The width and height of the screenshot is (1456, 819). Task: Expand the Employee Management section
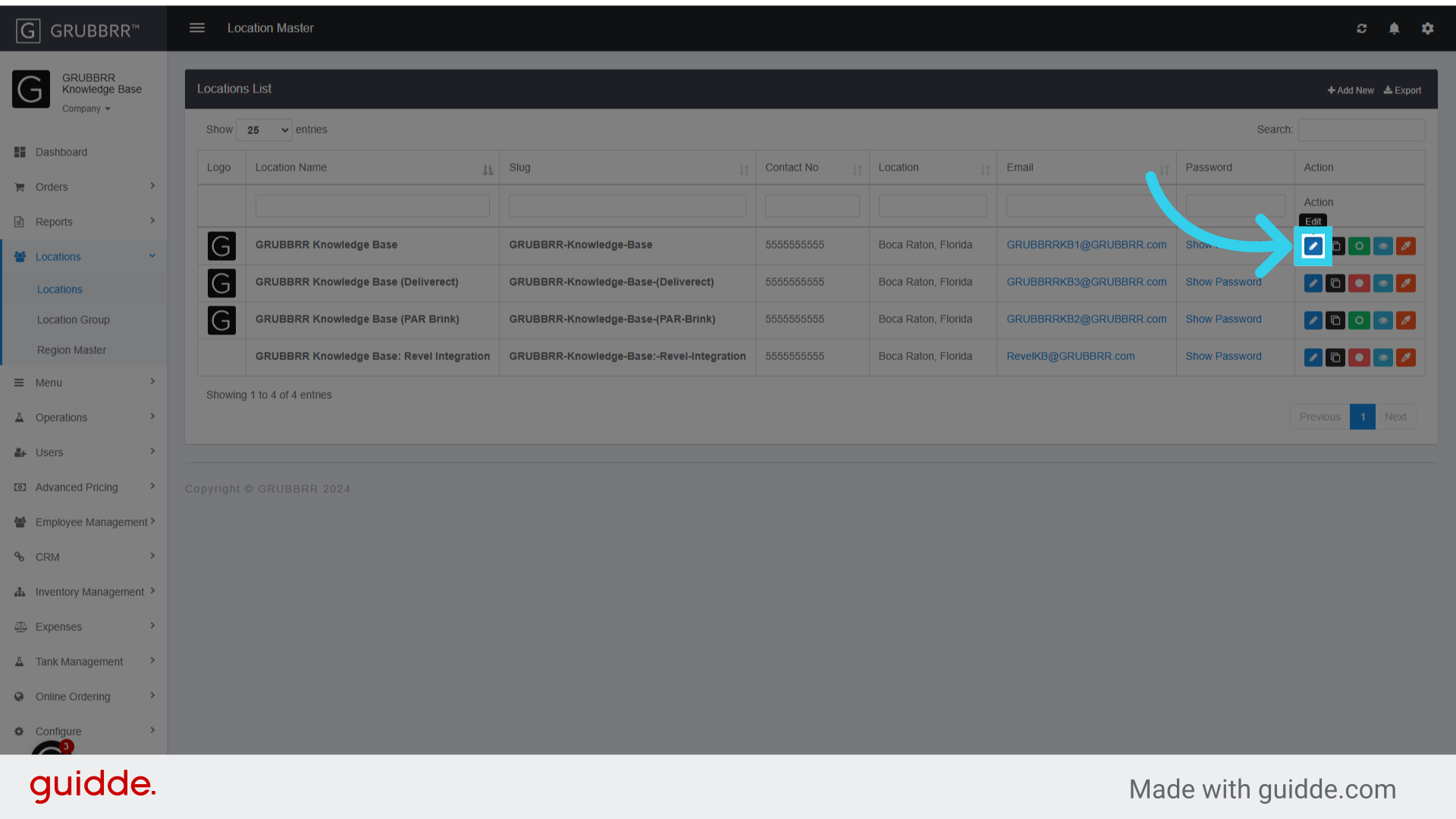pos(83,522)
